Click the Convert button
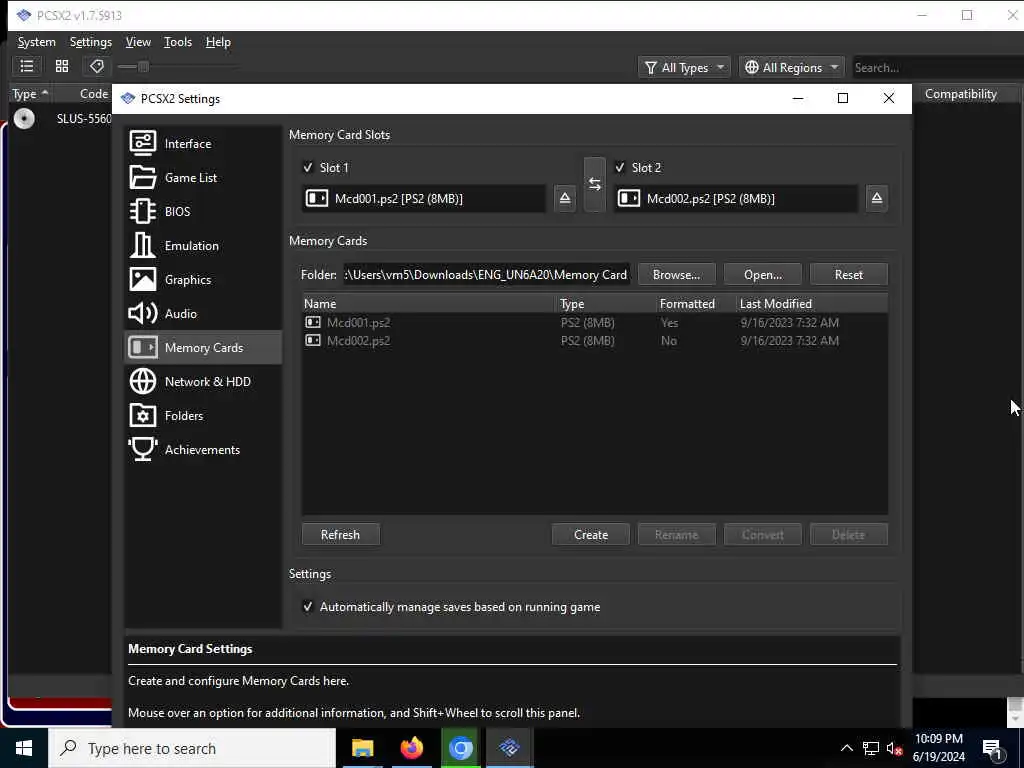The width and height of the screenshot is (1024, 768). (763, 534)
